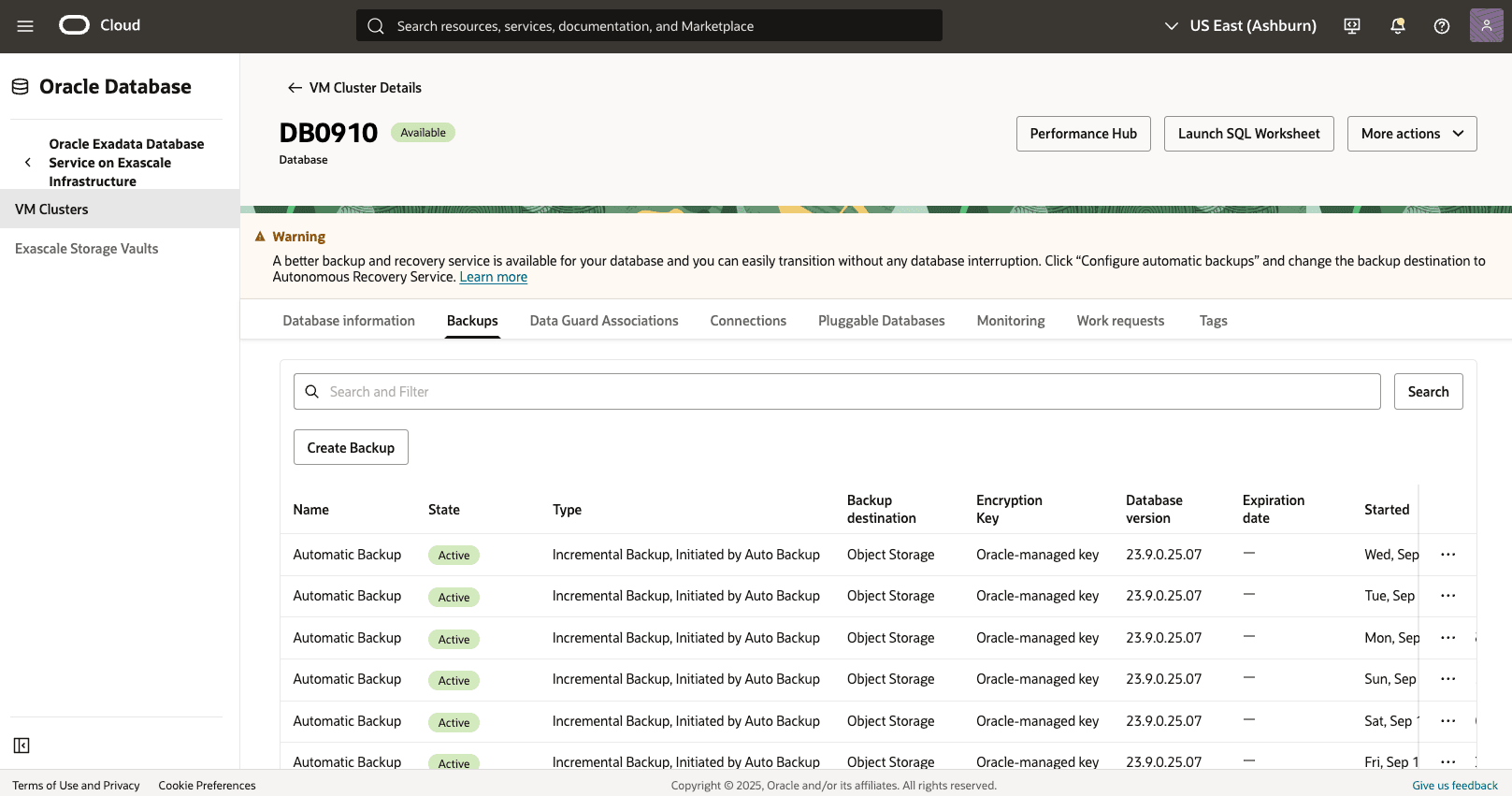
Task: Open actions menu for Sat, Sep backup row
Action: (x=1448, y=721)
